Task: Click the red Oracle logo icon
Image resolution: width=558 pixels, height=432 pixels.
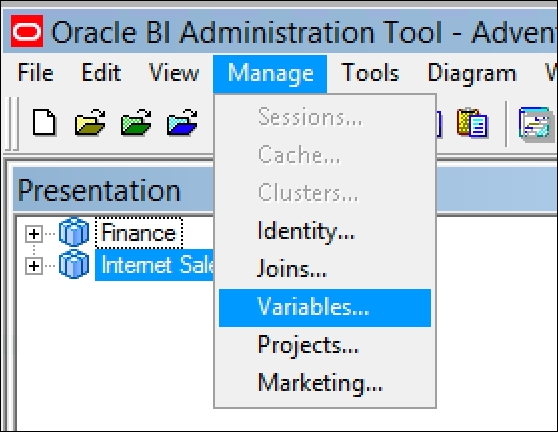Action: tap(27, 31)
